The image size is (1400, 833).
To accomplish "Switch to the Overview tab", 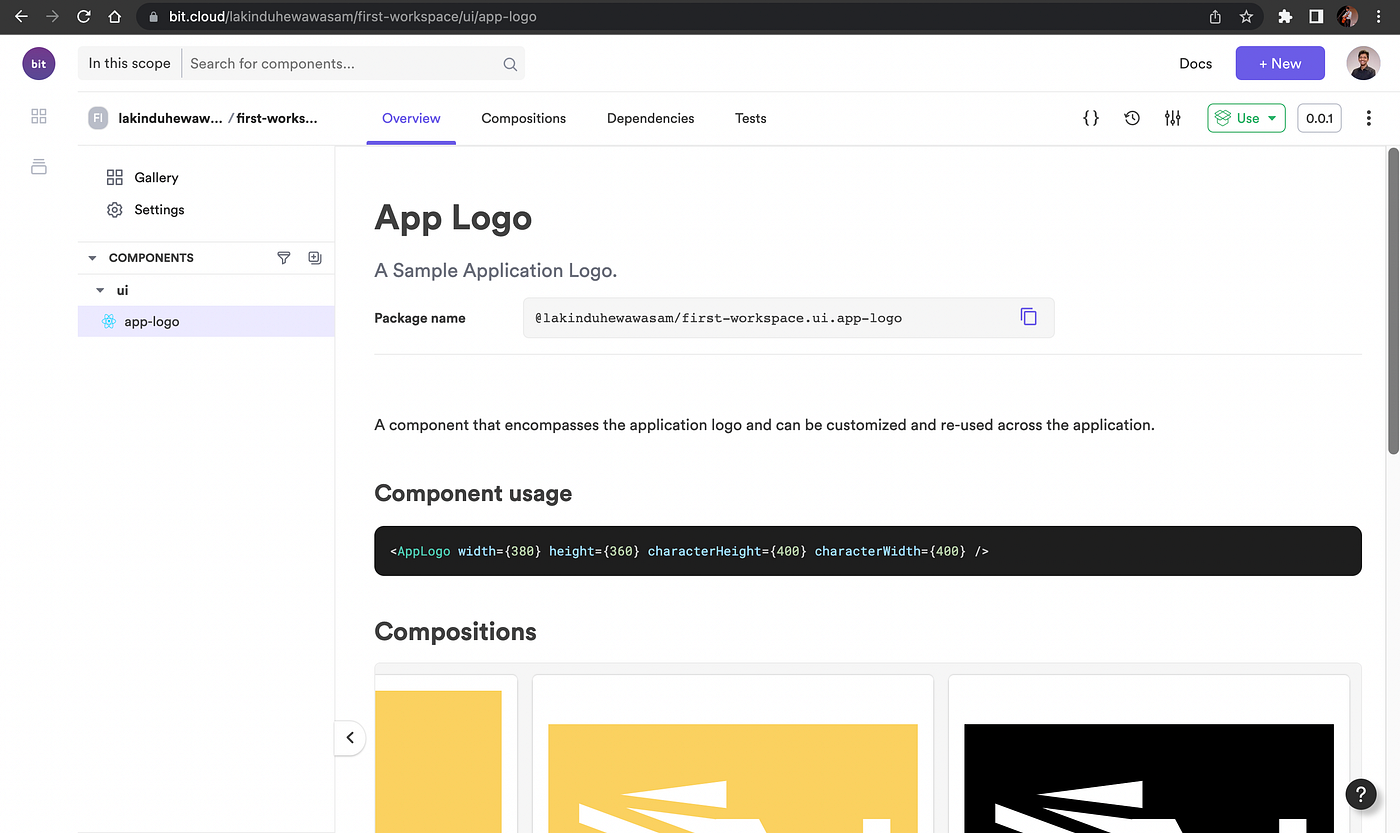I will tap(411, 118).
